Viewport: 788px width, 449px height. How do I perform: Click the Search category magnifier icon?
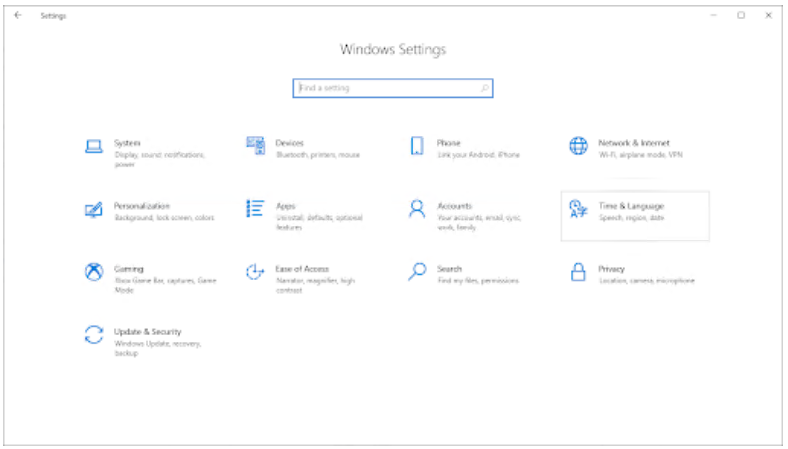417,272
